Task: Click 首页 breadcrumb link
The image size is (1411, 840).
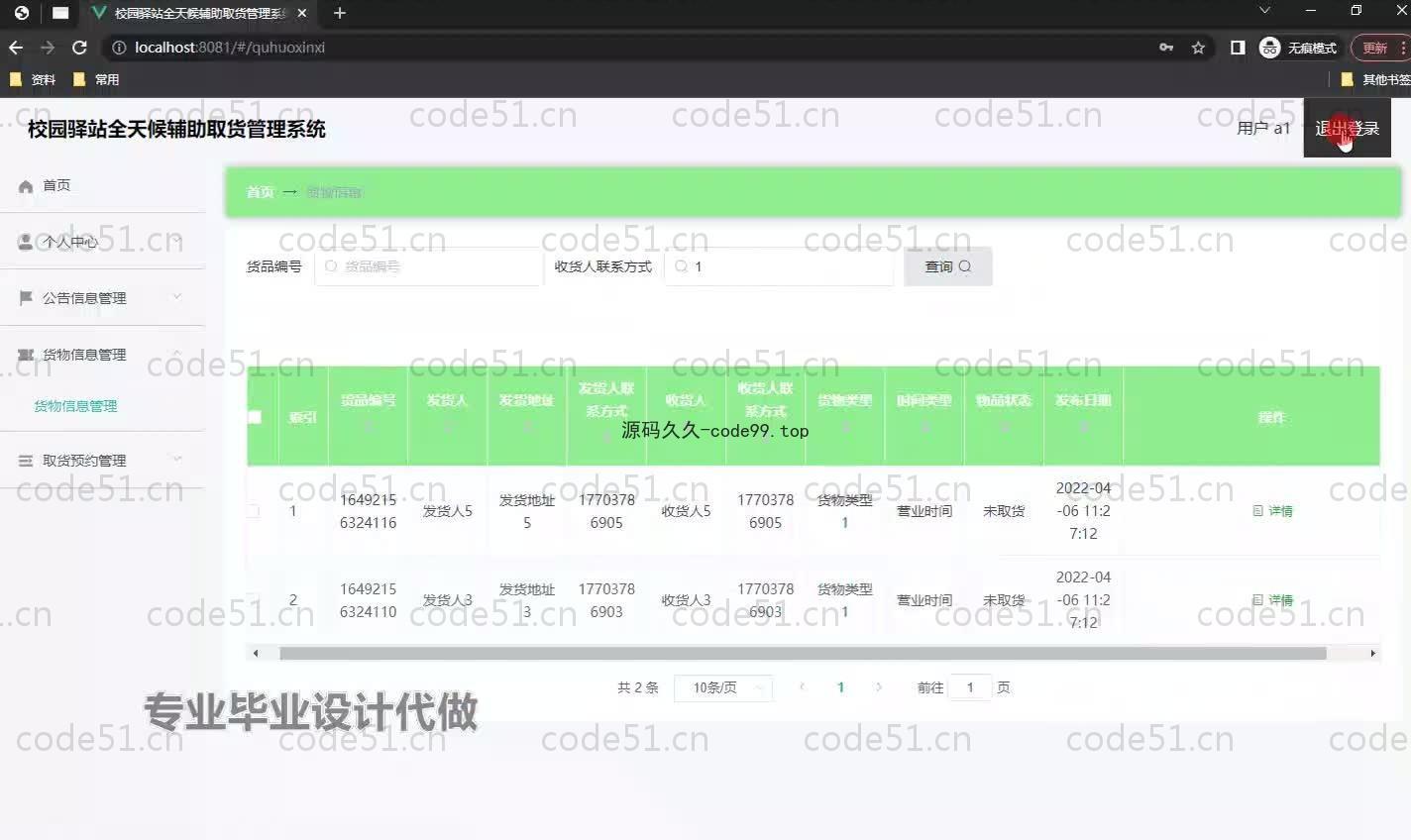Action: (260, 192)
